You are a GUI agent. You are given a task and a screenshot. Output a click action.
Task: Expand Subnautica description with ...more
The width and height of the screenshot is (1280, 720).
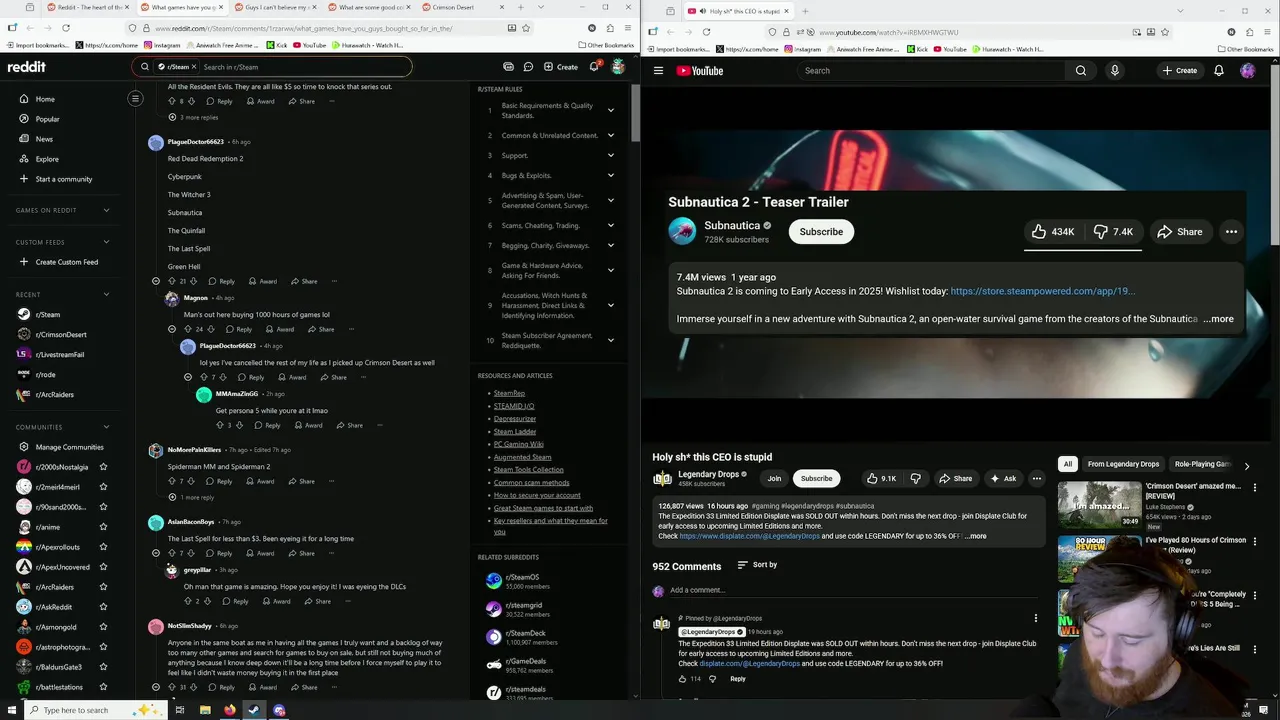click(x=1218, y=319)
